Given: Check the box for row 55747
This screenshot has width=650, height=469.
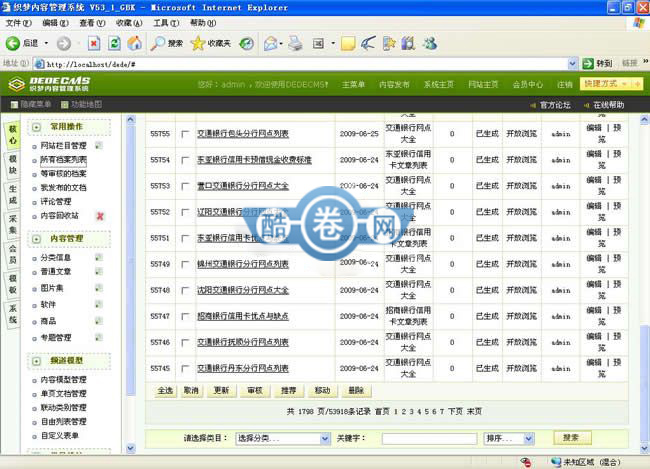Looking at the screenshot, I should (x=185, y=316).
